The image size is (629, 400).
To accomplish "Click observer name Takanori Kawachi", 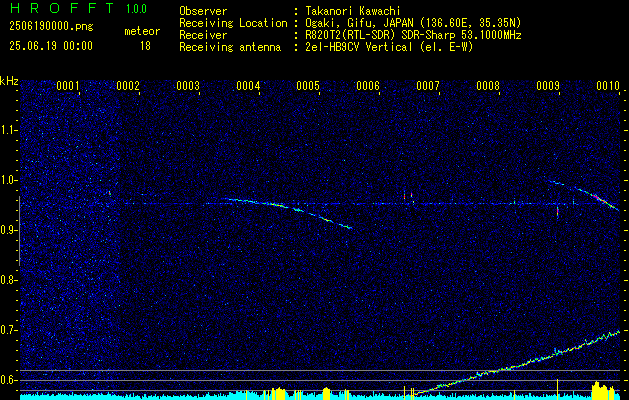I will click(x=351, y=11).
